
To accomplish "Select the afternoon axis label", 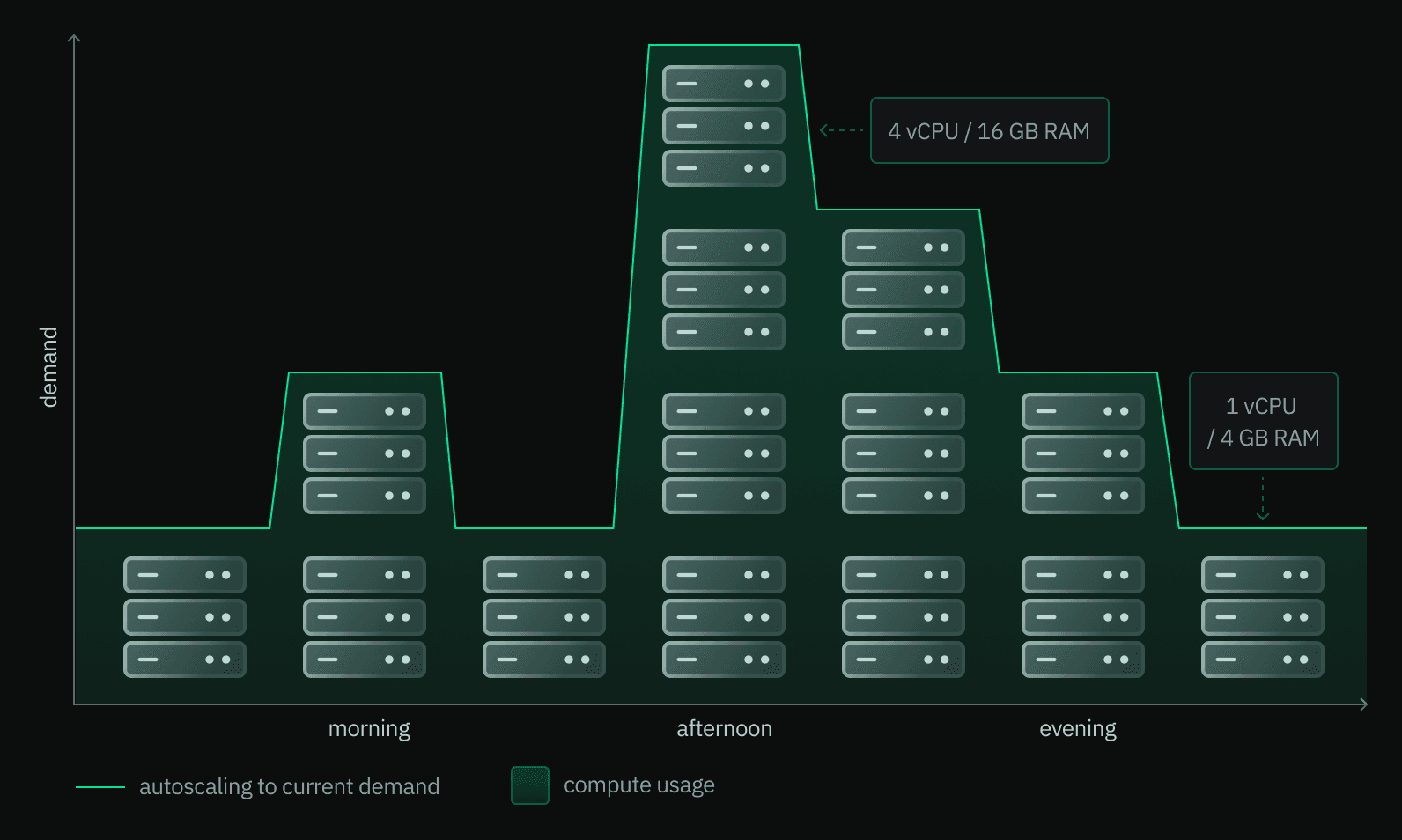I will tap(724, 729).
